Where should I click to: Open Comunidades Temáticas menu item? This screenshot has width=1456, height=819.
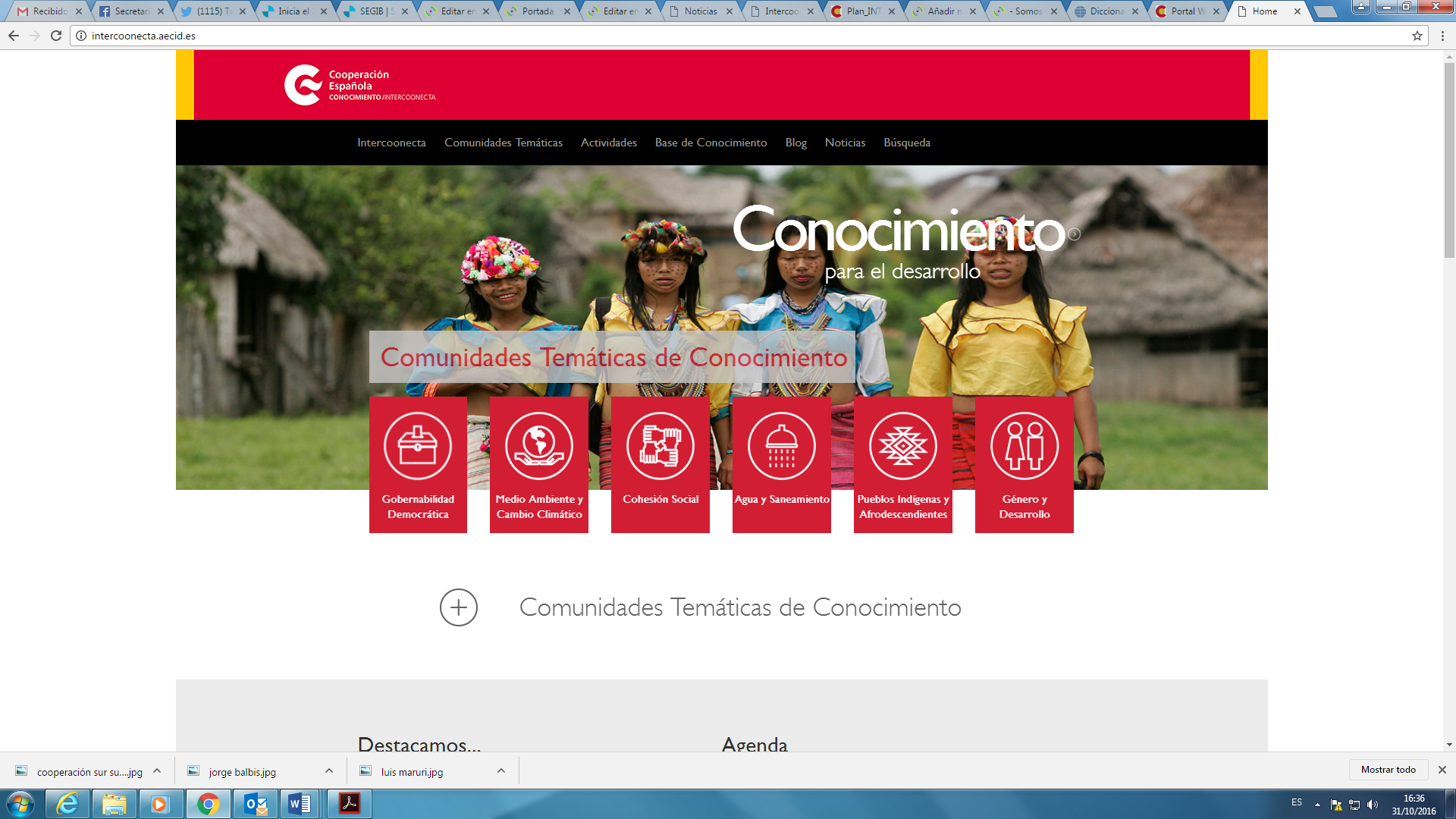tap(504, 143)
